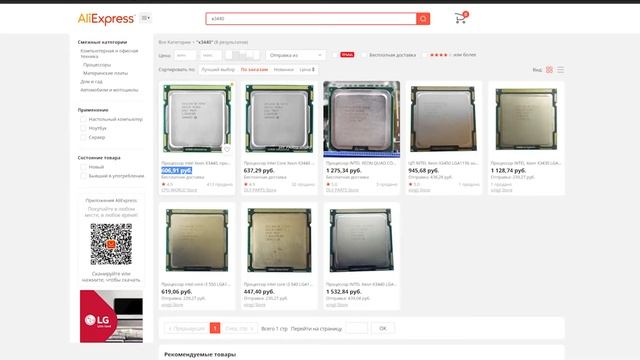Click the price 637,29 руб.
This screenshot has width=640, height=360.
259,170
